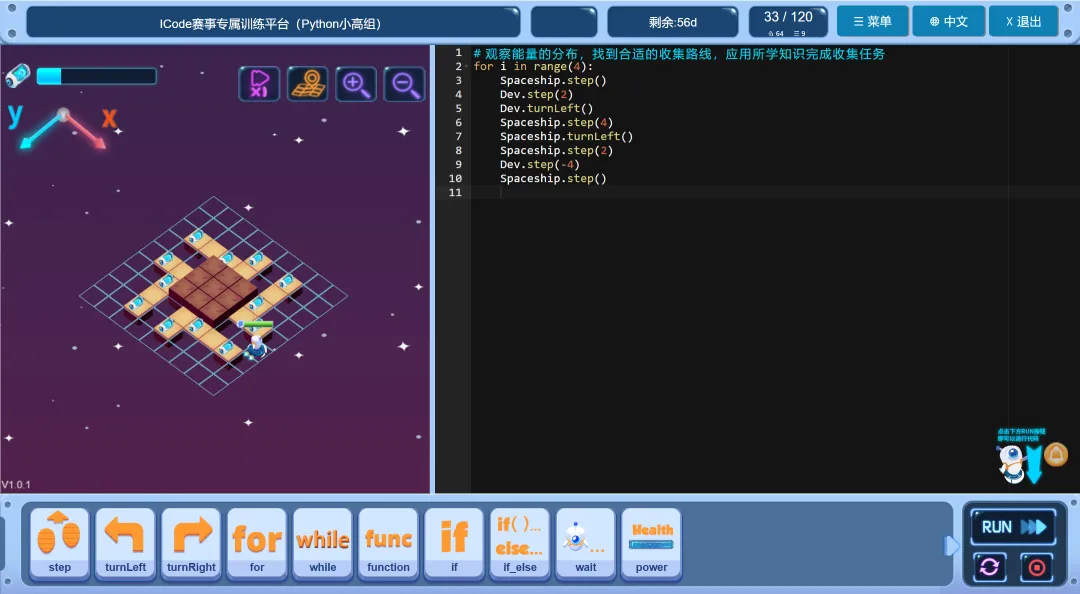The height and width of the screenshot is (594, 1080).
Task: Click code line Spaceship.turnLeft()
Action: [566, 136]
